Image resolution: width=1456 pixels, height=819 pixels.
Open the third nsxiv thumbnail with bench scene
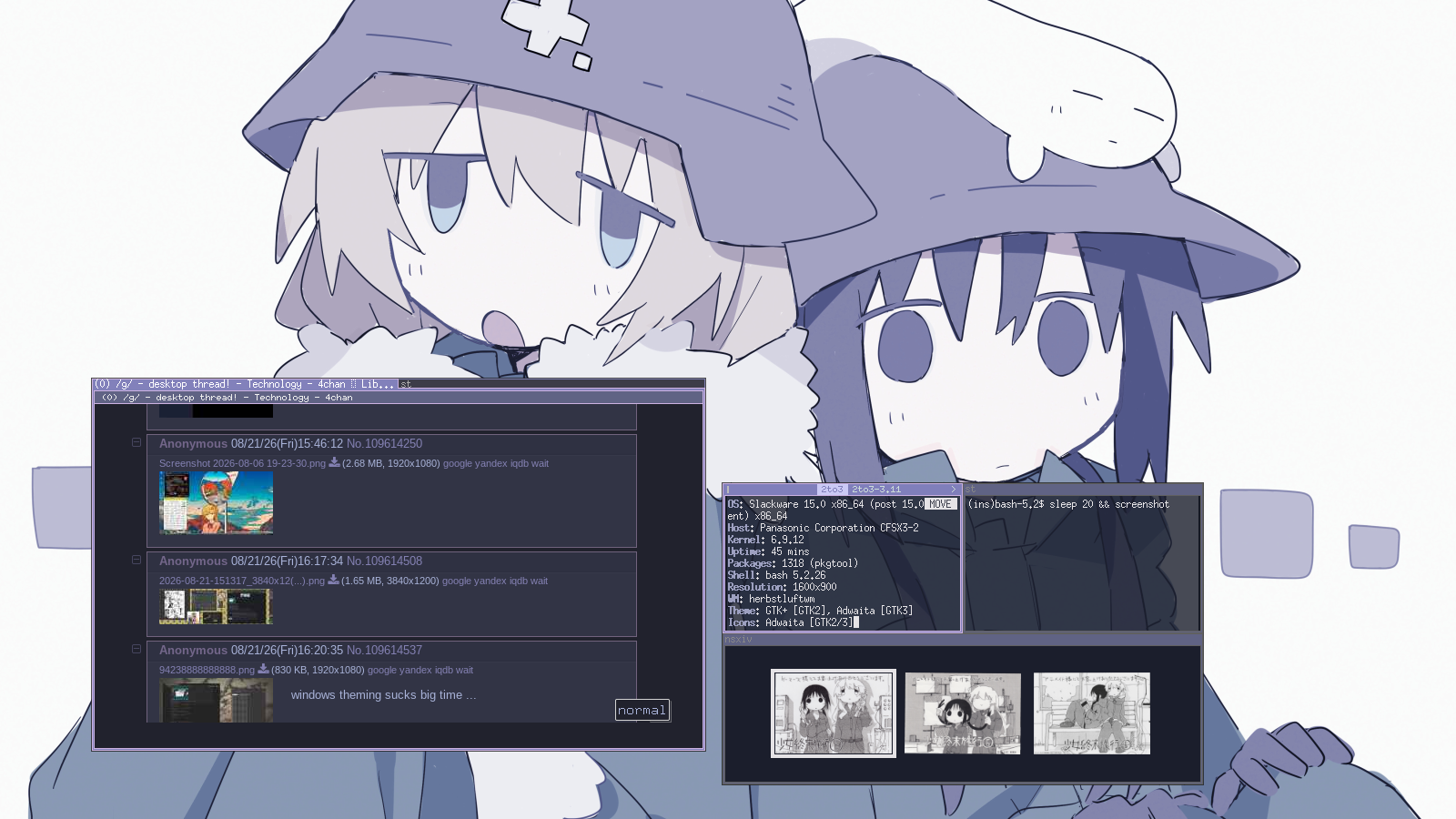pyautogui.click(x=1092, y=713)
